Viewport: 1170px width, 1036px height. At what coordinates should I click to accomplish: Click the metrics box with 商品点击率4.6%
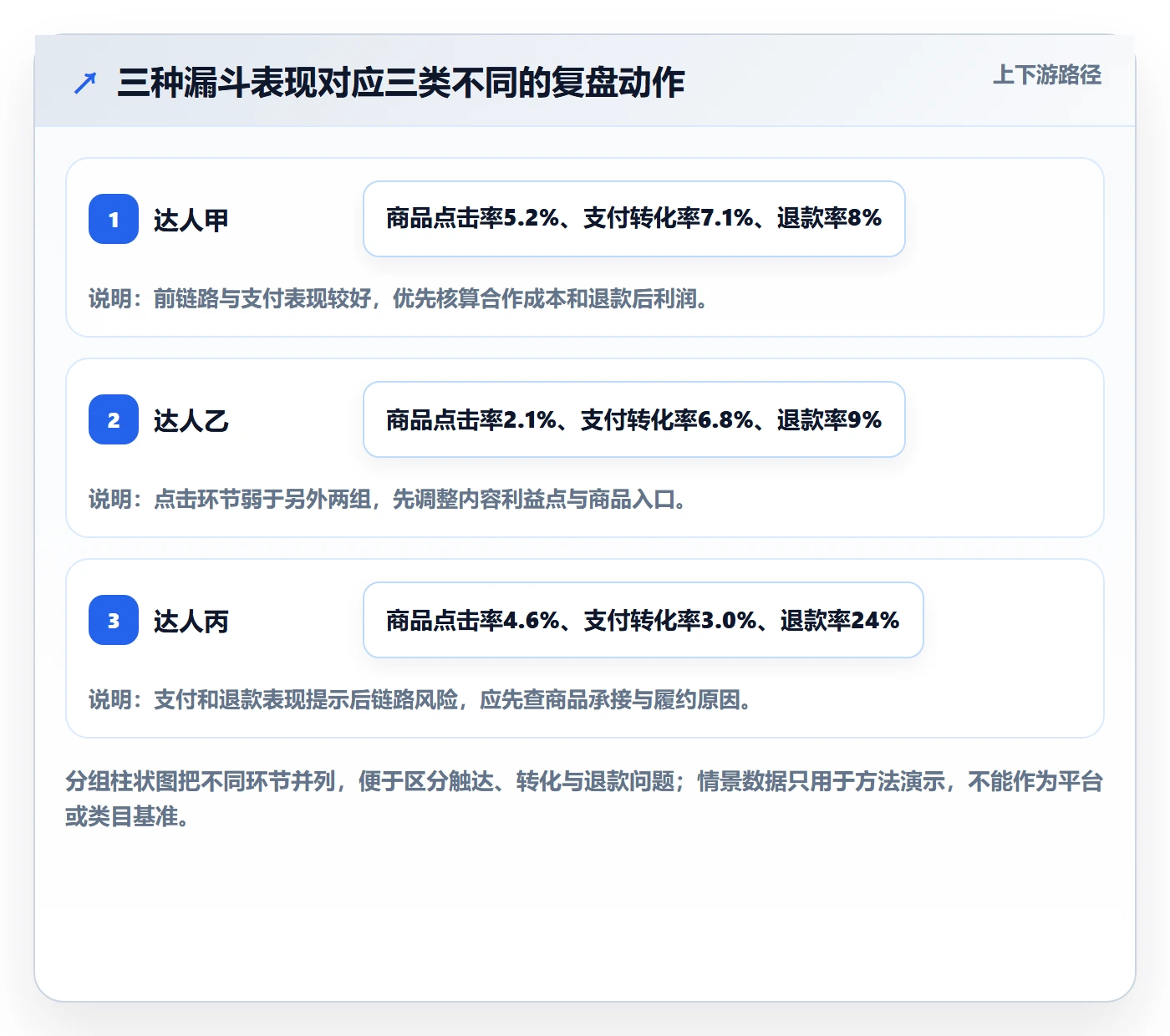pyautogui.click(x=643, y=620)
